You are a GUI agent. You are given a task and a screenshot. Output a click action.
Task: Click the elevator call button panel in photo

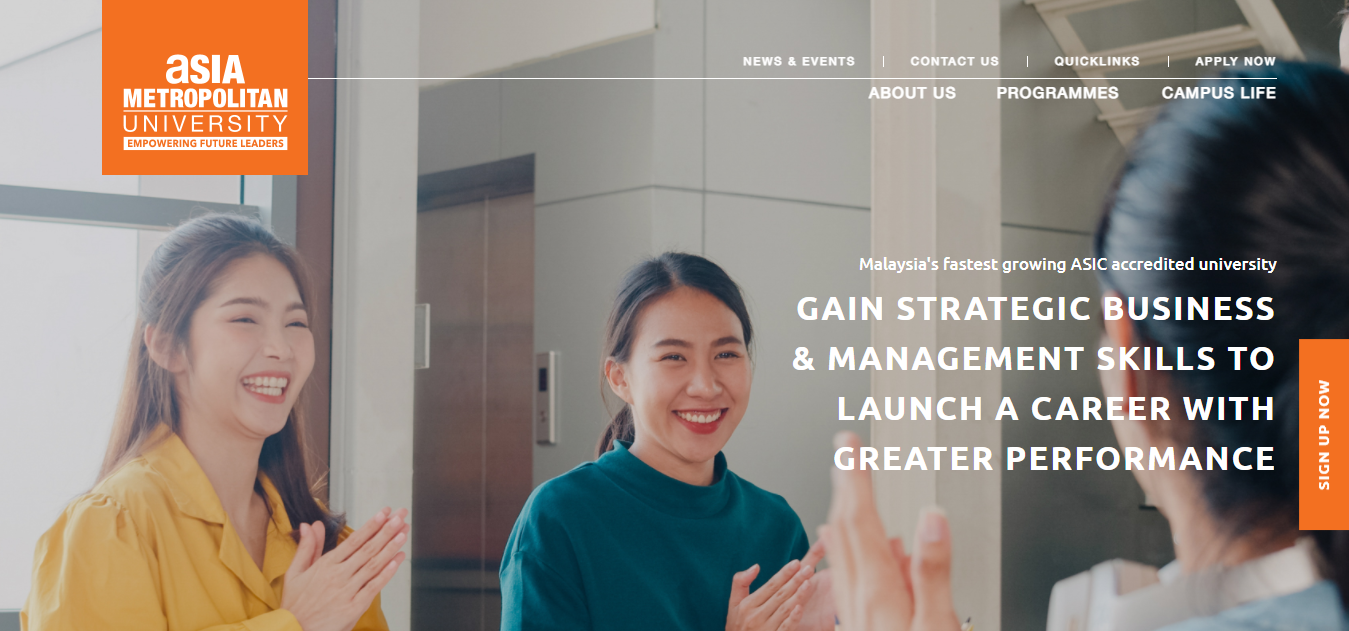click(546, 397)
